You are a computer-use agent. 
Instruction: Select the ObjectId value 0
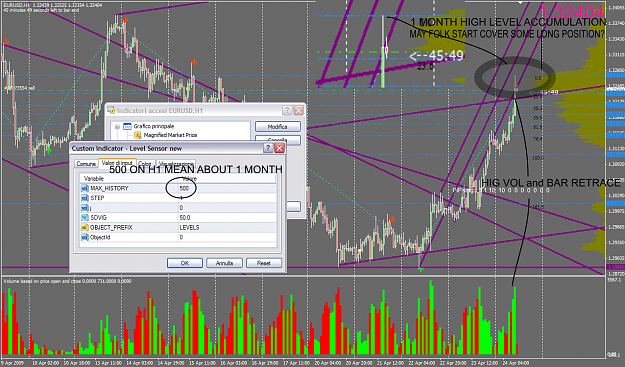tap(181, 237)
